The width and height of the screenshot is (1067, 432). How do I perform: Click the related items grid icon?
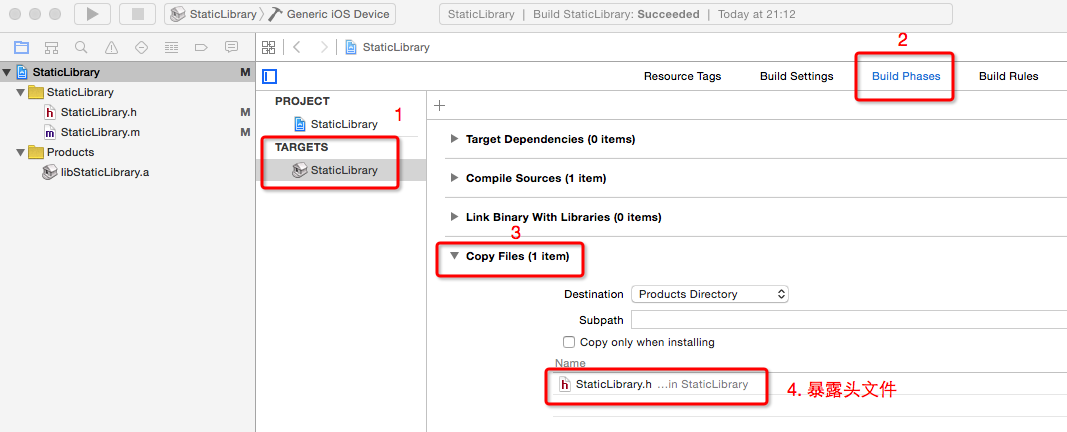[268, 47]
